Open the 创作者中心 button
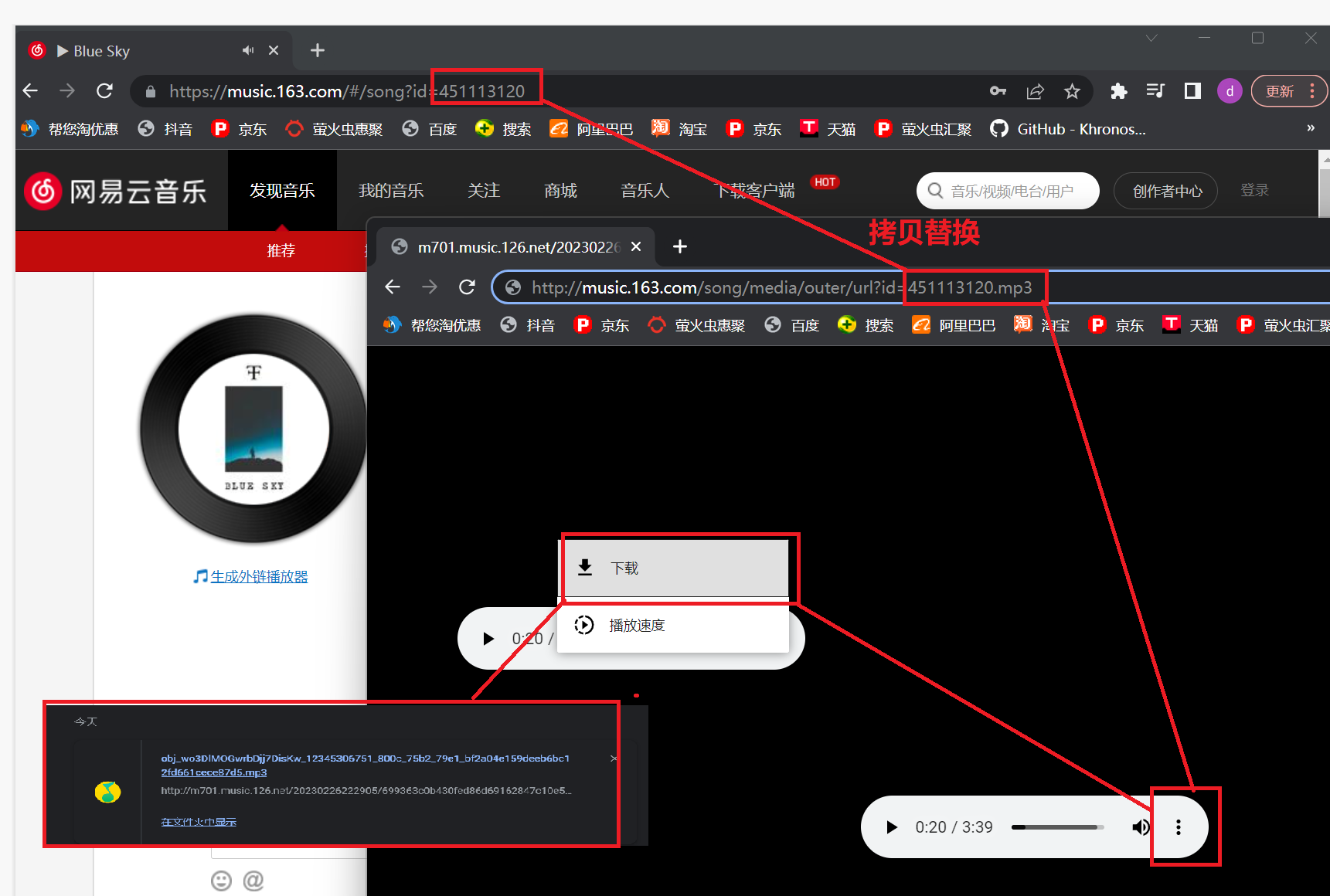Screen dimensions: 1330x896 tap(1165, 191)
